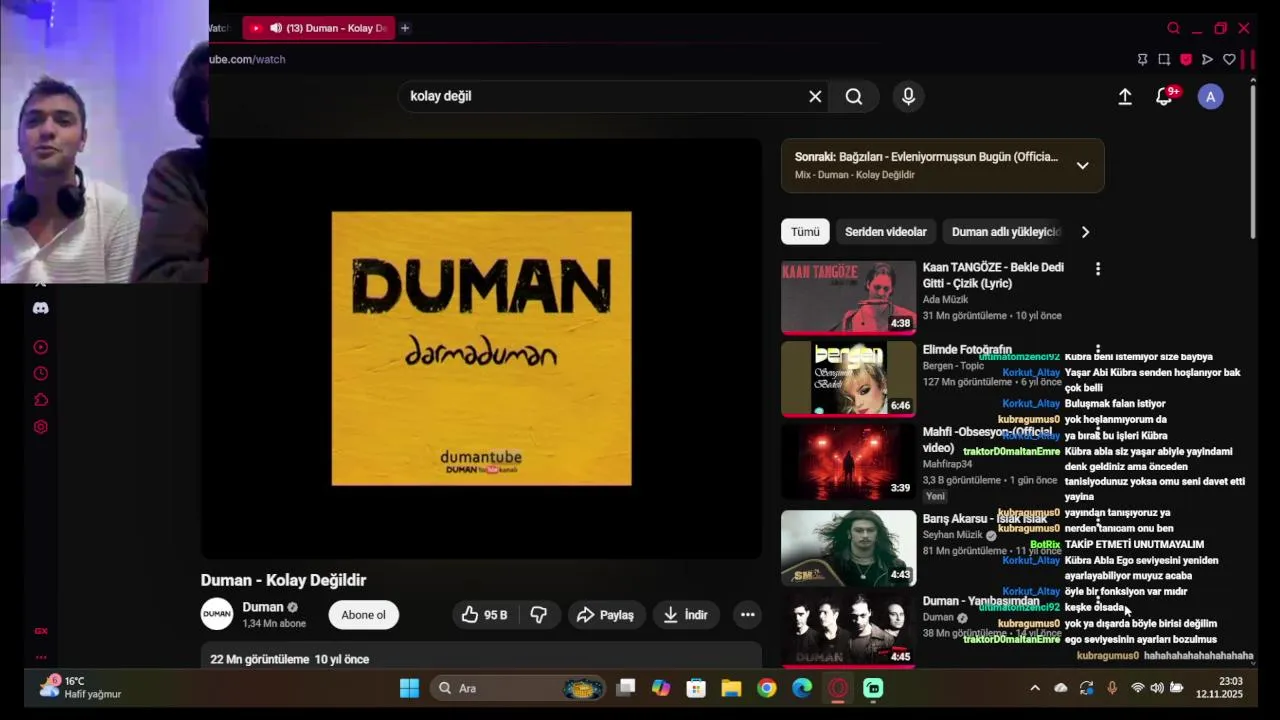This screenshot has height=720, width=1280.
Task: Open the account menu avatar A
Action: [x=1211, y=97]
